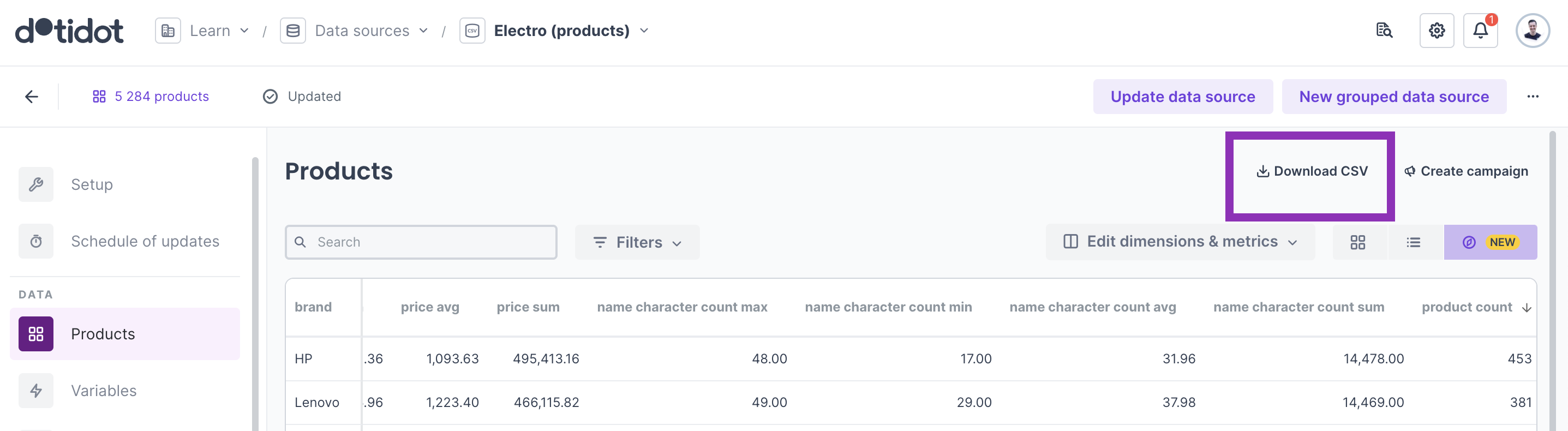Open the user profile avatar
1568x431 pixels.
pos(1531,31)
